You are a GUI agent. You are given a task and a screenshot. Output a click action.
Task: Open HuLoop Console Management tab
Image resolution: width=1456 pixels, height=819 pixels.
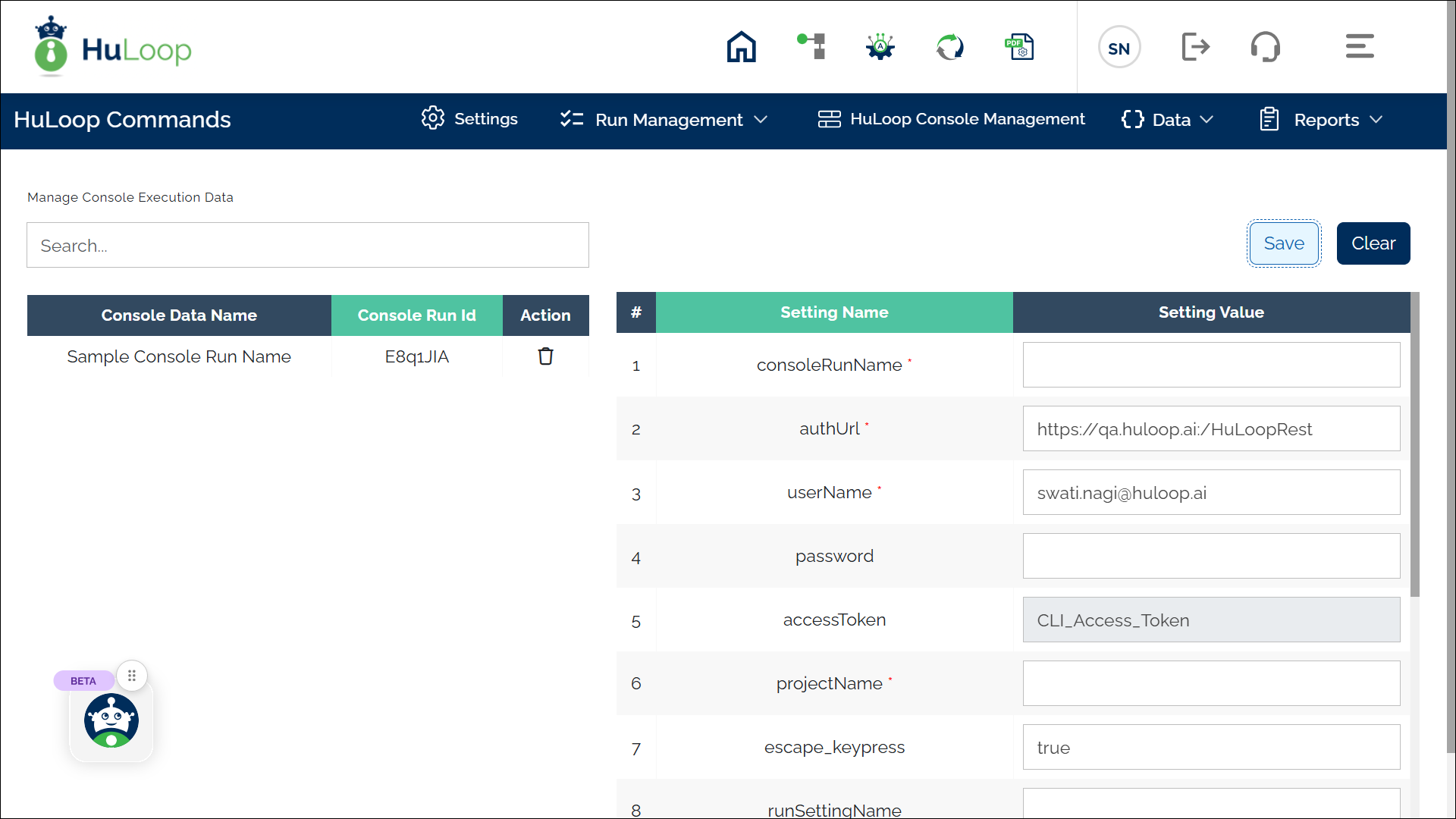pyautogui.click(x=951, y=119)
